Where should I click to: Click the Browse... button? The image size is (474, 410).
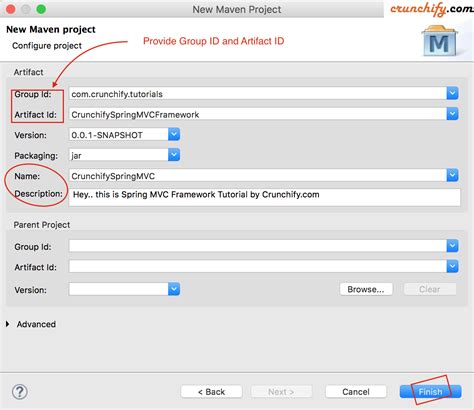coord(366,289)
